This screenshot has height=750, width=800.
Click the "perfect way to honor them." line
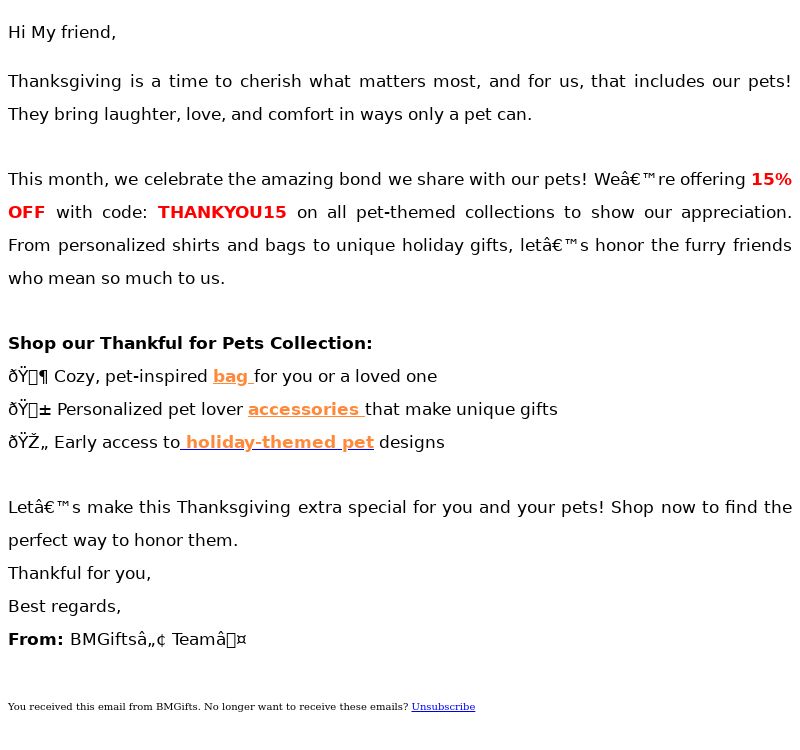pos(123,540)
